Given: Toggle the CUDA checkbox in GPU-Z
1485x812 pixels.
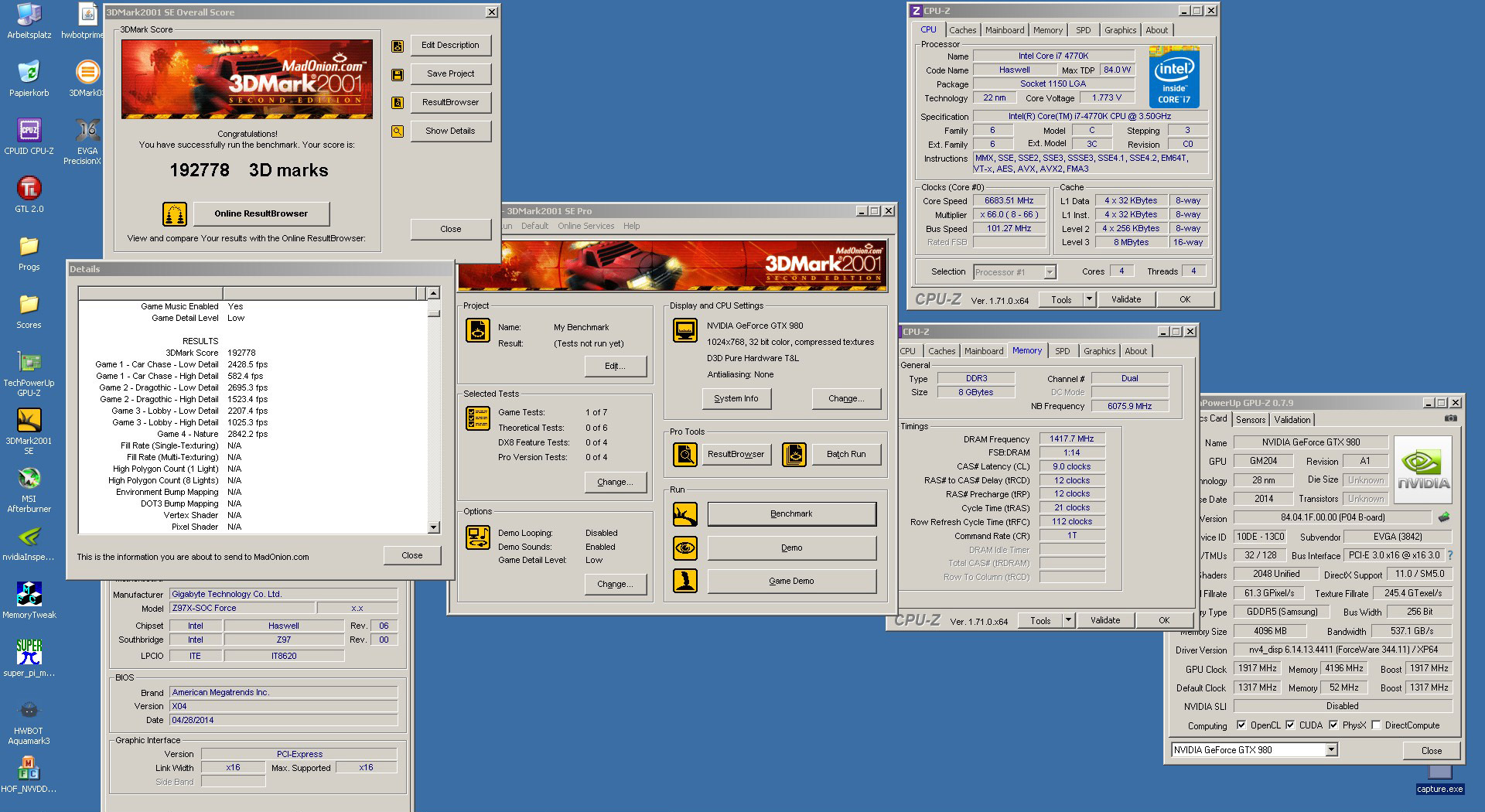Looking at the screenshot, I should pyautogui.click(x=1290, y=725).
